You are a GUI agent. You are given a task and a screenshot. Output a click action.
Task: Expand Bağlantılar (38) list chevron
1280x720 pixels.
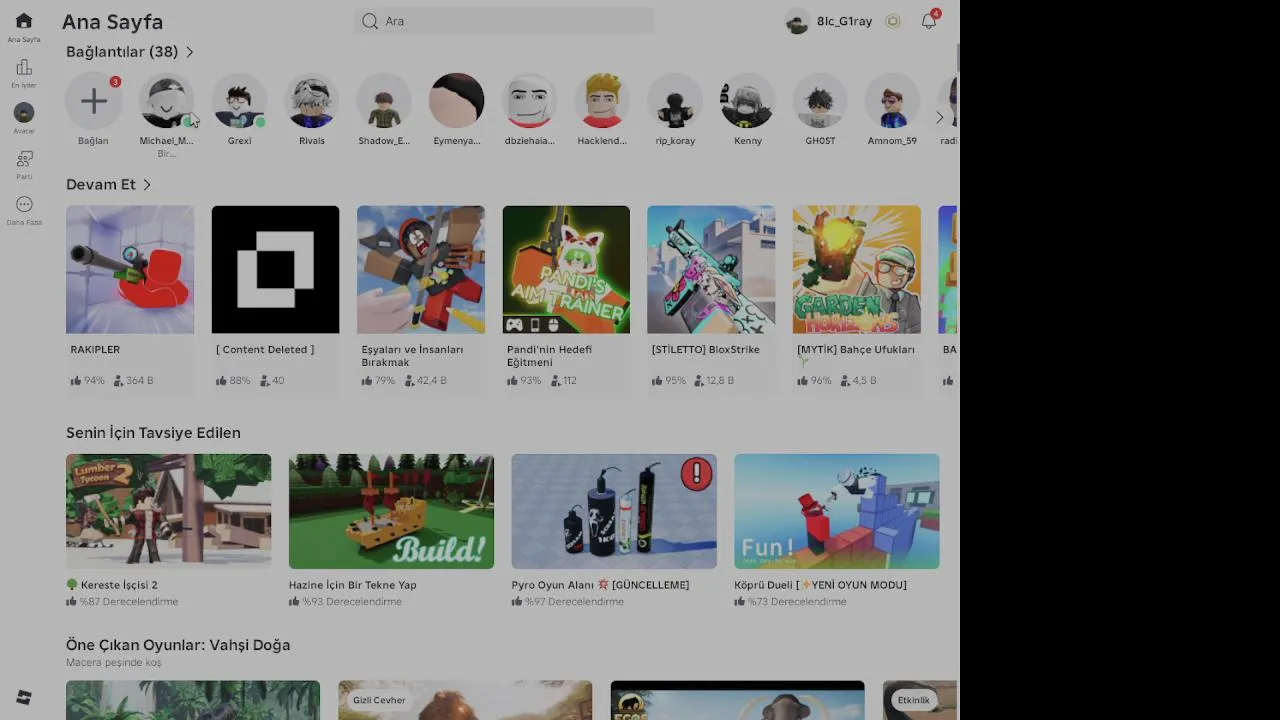tap(190, 51)
